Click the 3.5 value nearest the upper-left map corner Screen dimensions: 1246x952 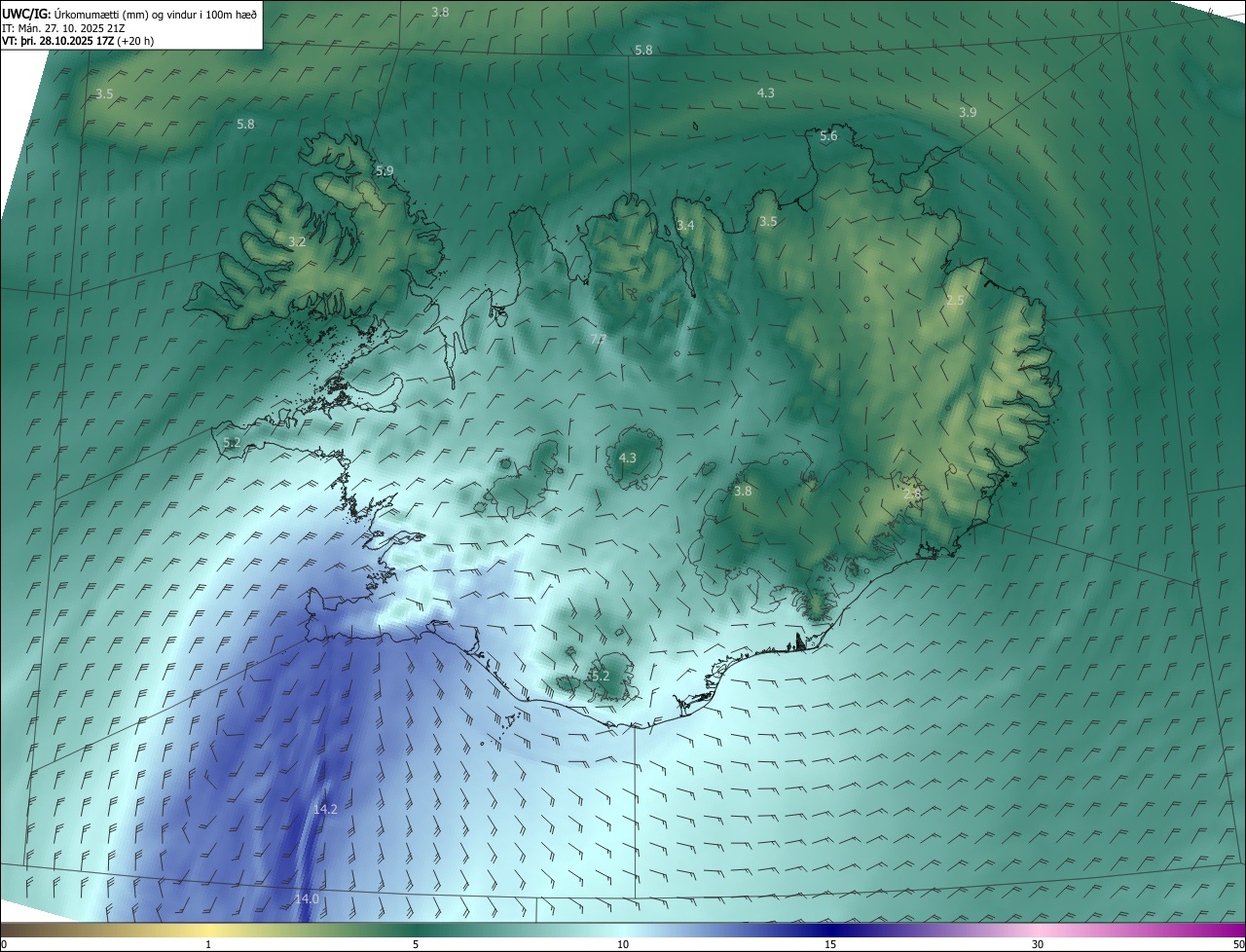tap(104, 93)
